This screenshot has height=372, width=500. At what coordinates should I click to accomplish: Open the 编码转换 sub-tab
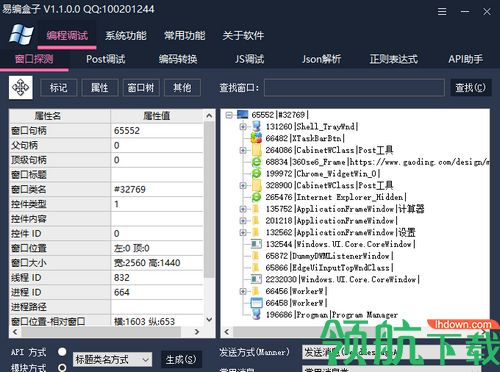(178, 59)
